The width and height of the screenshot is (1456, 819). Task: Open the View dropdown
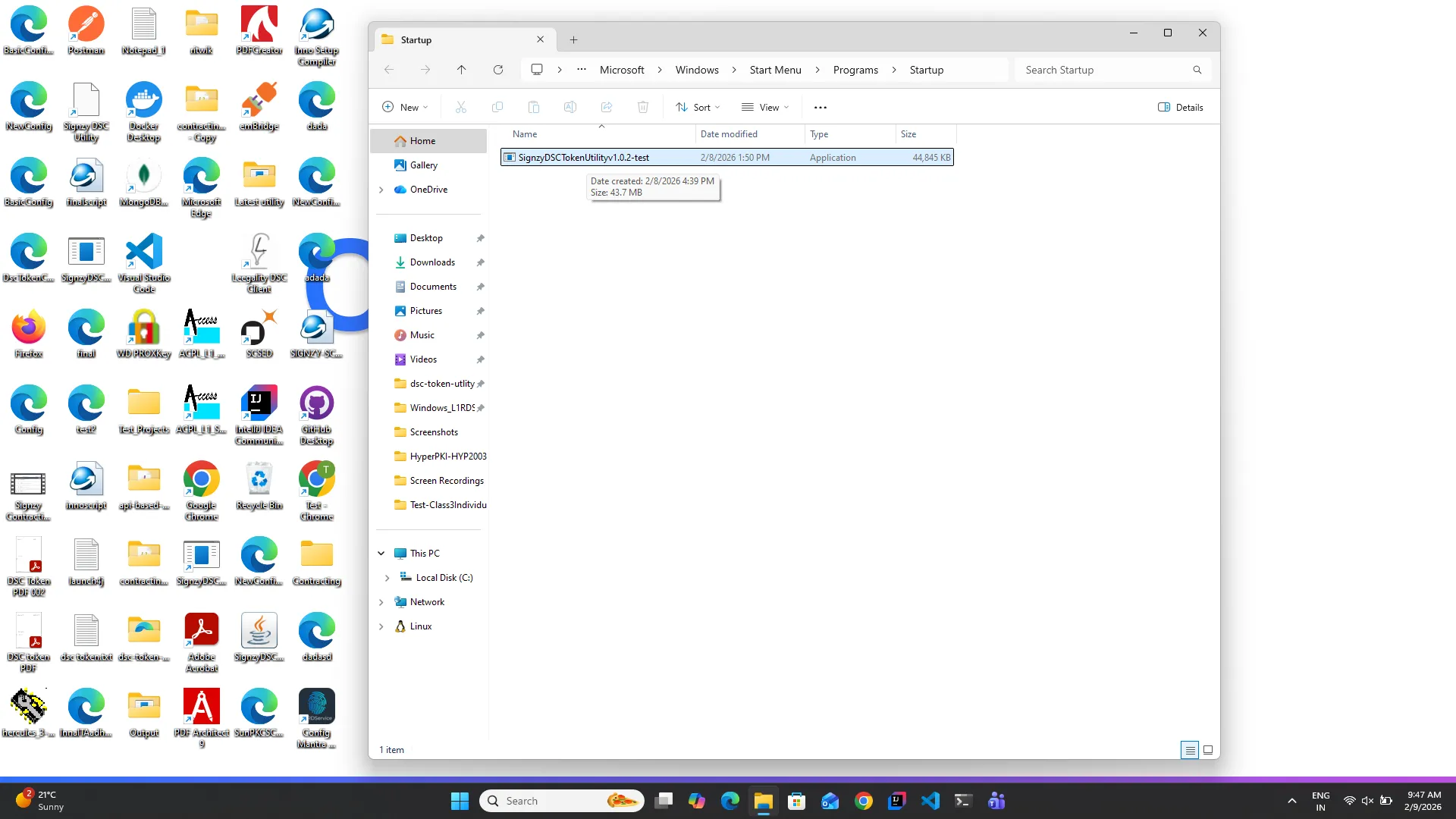click(764, 107)
